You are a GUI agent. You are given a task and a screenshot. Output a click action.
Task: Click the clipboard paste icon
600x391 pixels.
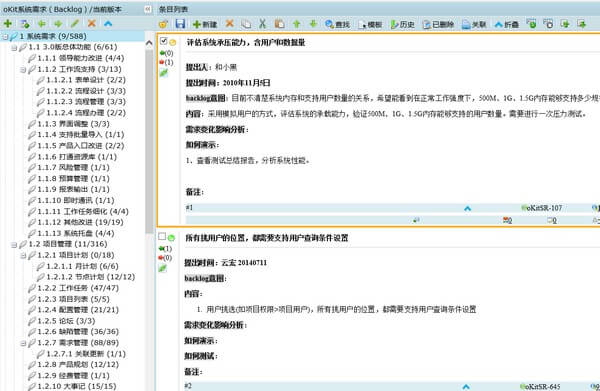(x=280, y=24)
